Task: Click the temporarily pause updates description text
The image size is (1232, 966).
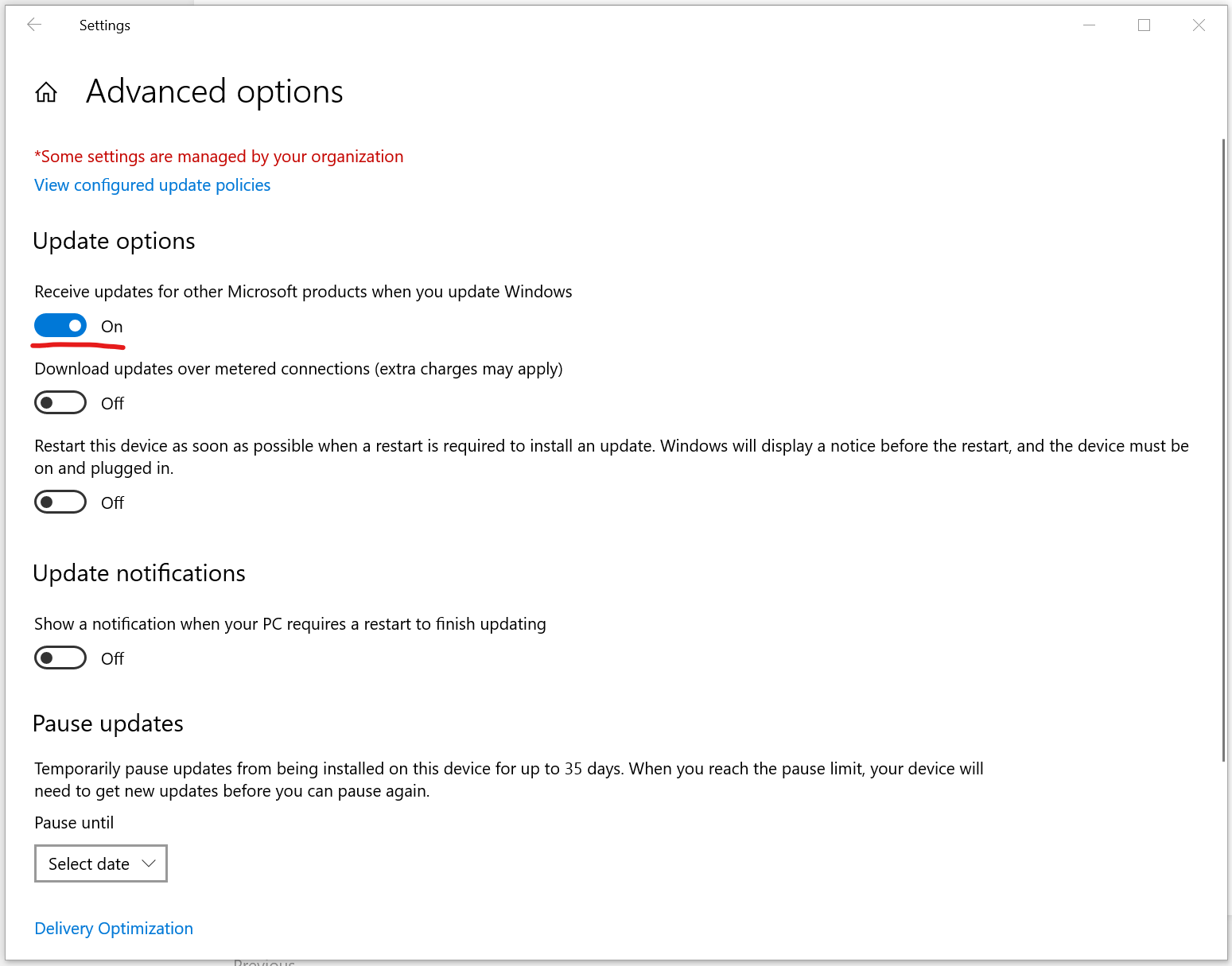Action: pos(509,780)
